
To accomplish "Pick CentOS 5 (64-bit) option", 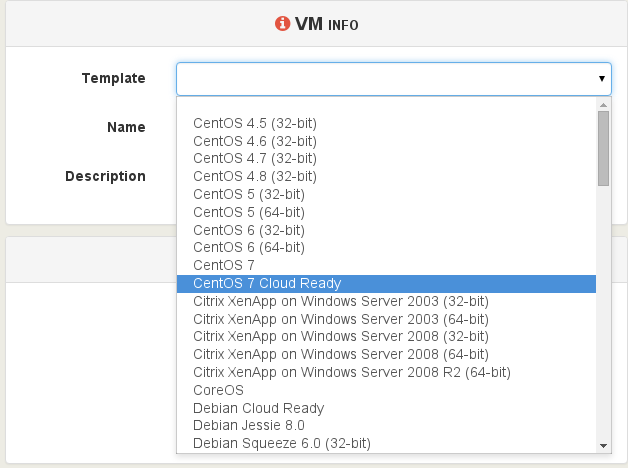I will 386,212.
